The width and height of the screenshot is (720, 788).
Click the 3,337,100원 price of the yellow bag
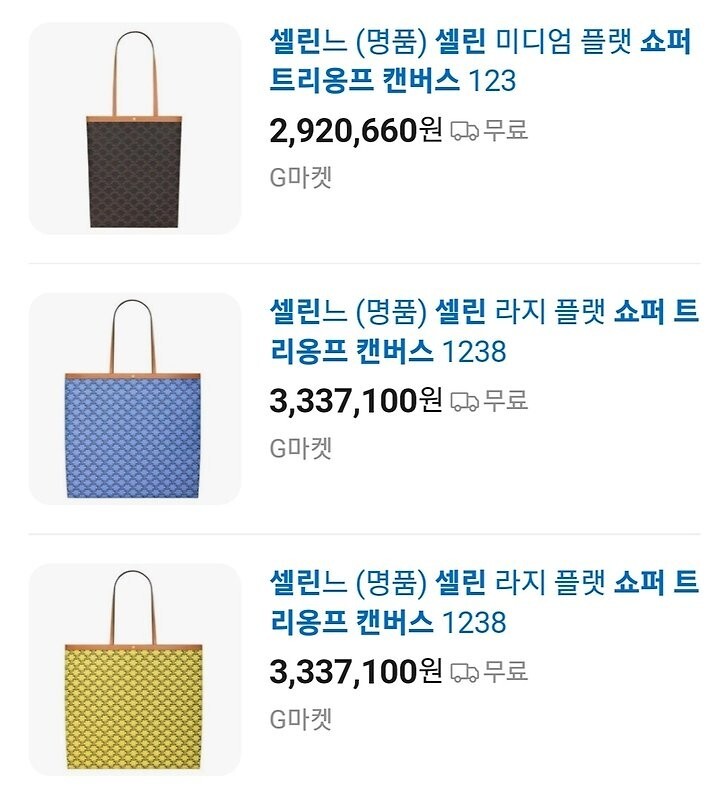pyautogui.click(x=355, y=671)
